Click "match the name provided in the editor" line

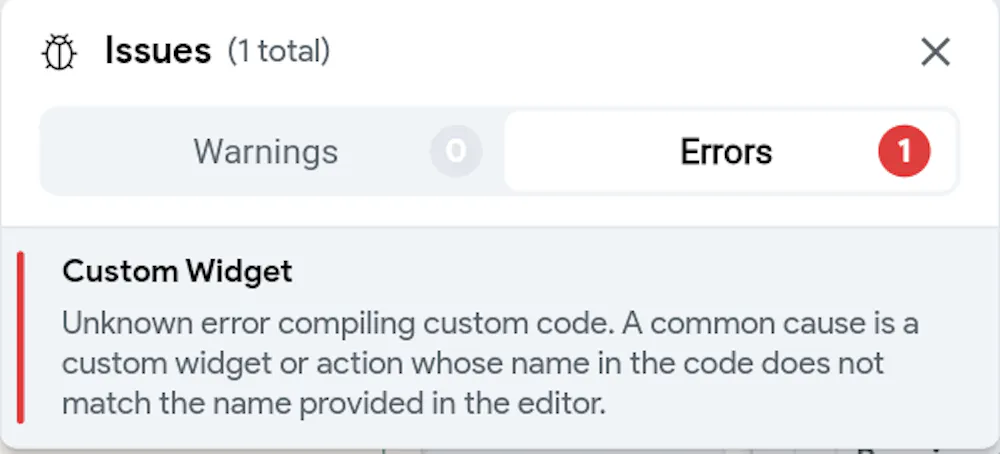[x=334, y=405]
